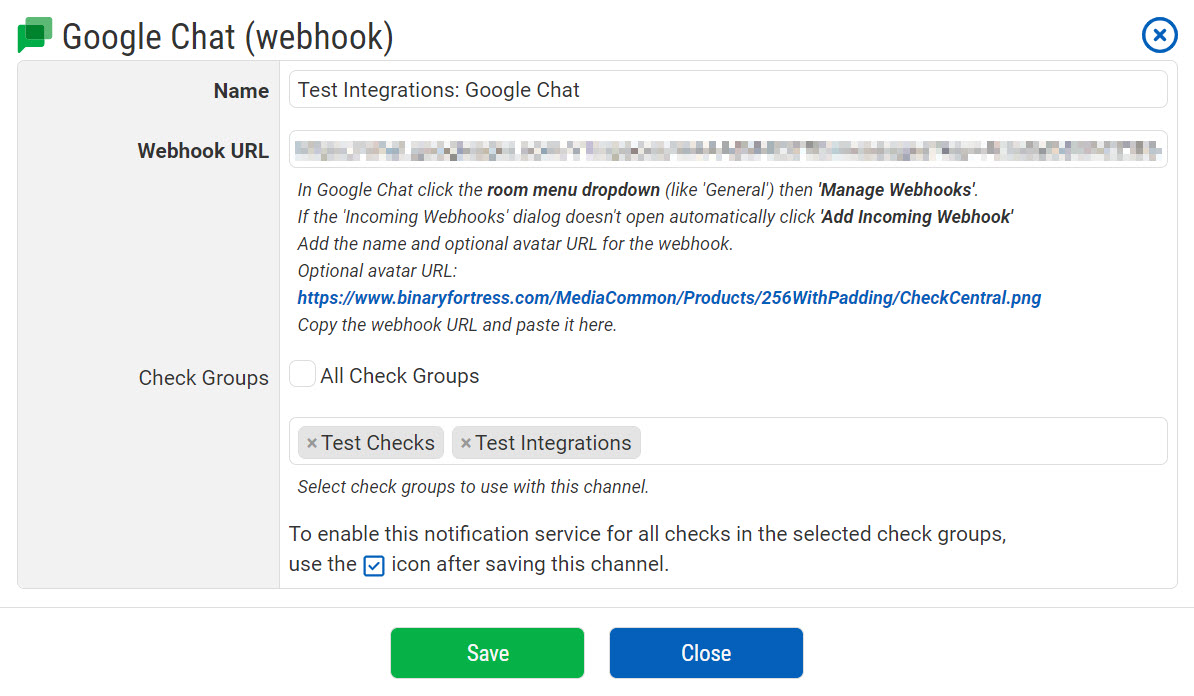Click the blue Close button
1194x696 pixels.
[706, 653]
